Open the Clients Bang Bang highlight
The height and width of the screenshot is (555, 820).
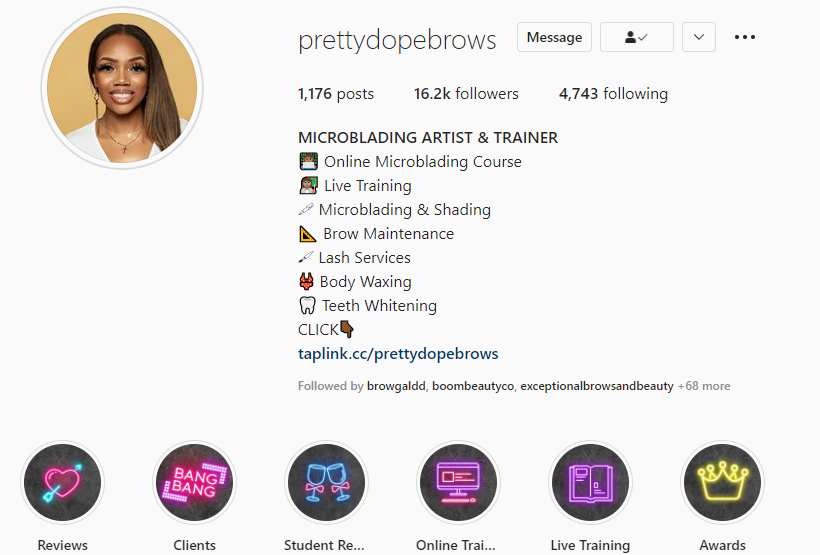(x=195, y=482)
